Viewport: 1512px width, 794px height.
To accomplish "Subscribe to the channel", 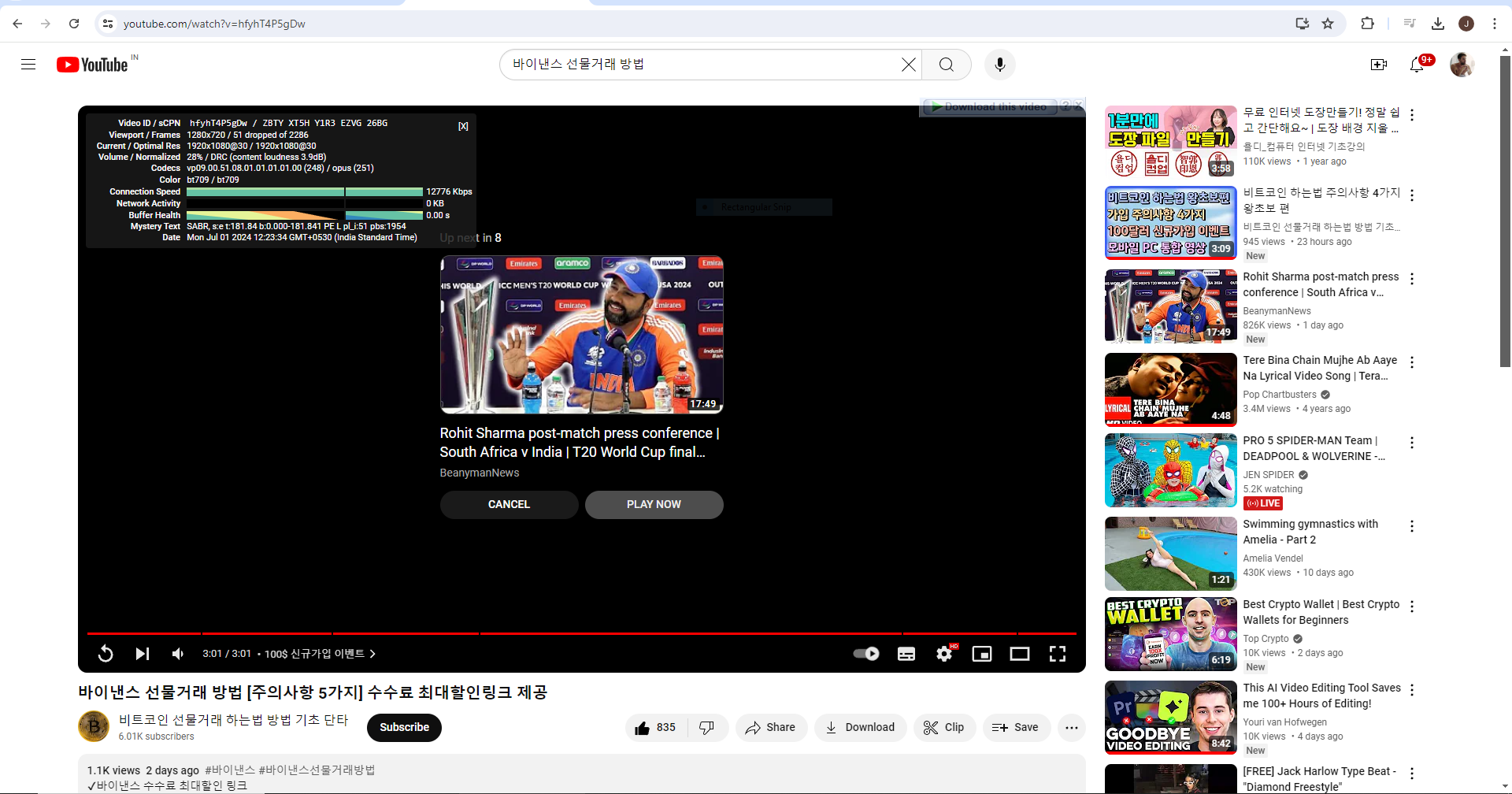I will coord(404,728).
